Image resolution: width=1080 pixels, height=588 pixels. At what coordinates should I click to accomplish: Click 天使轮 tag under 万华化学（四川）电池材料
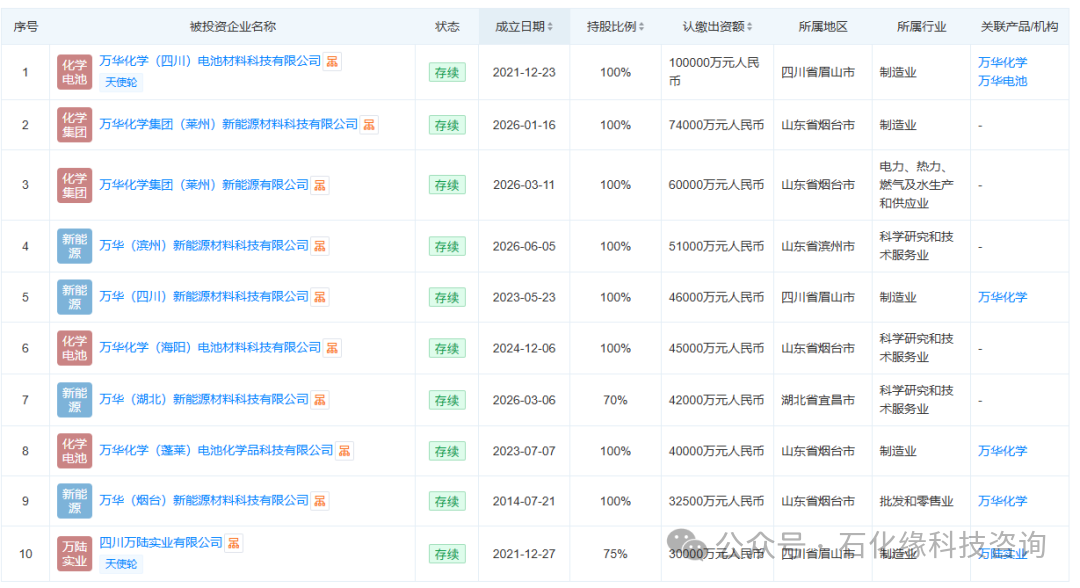tap(121, 82)
